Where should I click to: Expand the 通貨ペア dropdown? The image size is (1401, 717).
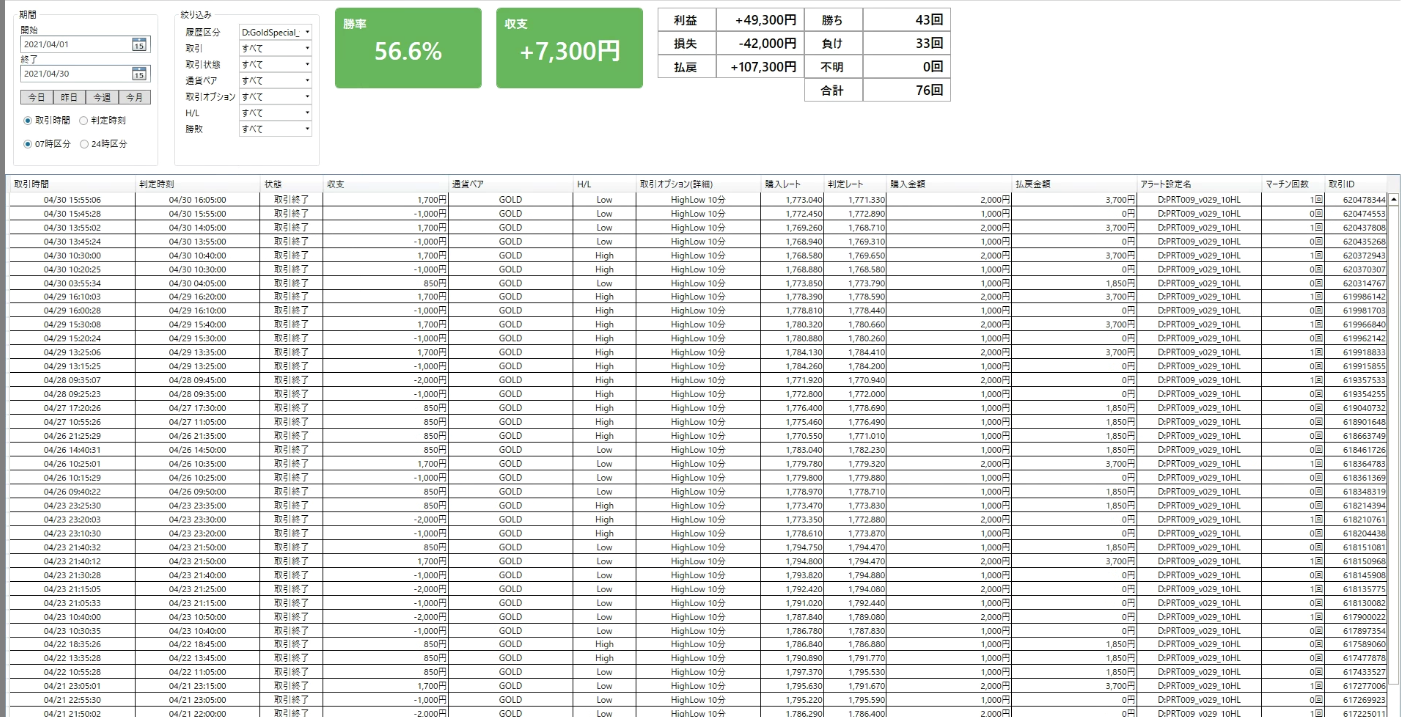(x=275, y=80)
